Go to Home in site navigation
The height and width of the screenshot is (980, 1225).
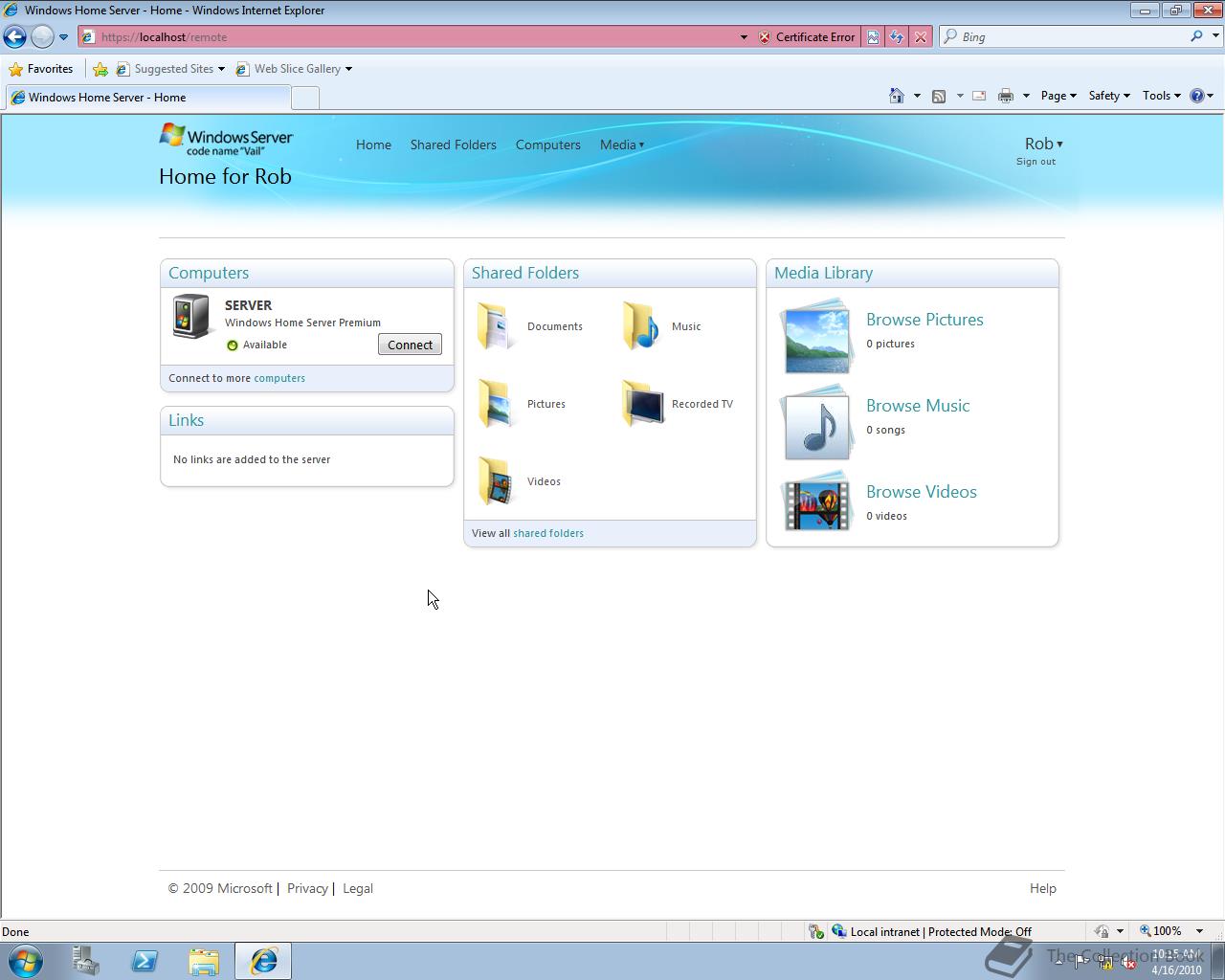(373, 145)
